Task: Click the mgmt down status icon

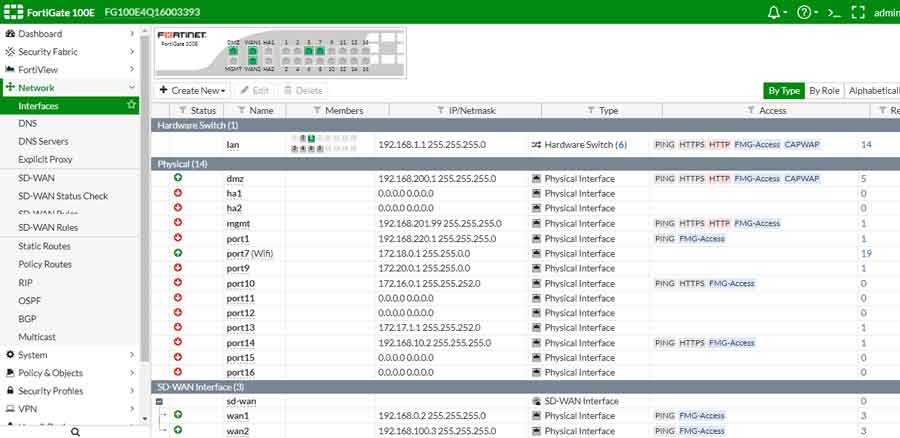Action: point(178,223)
